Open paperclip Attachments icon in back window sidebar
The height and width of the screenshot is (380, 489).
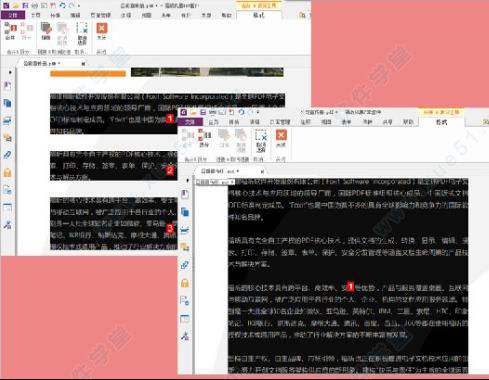tap(7, 155)
